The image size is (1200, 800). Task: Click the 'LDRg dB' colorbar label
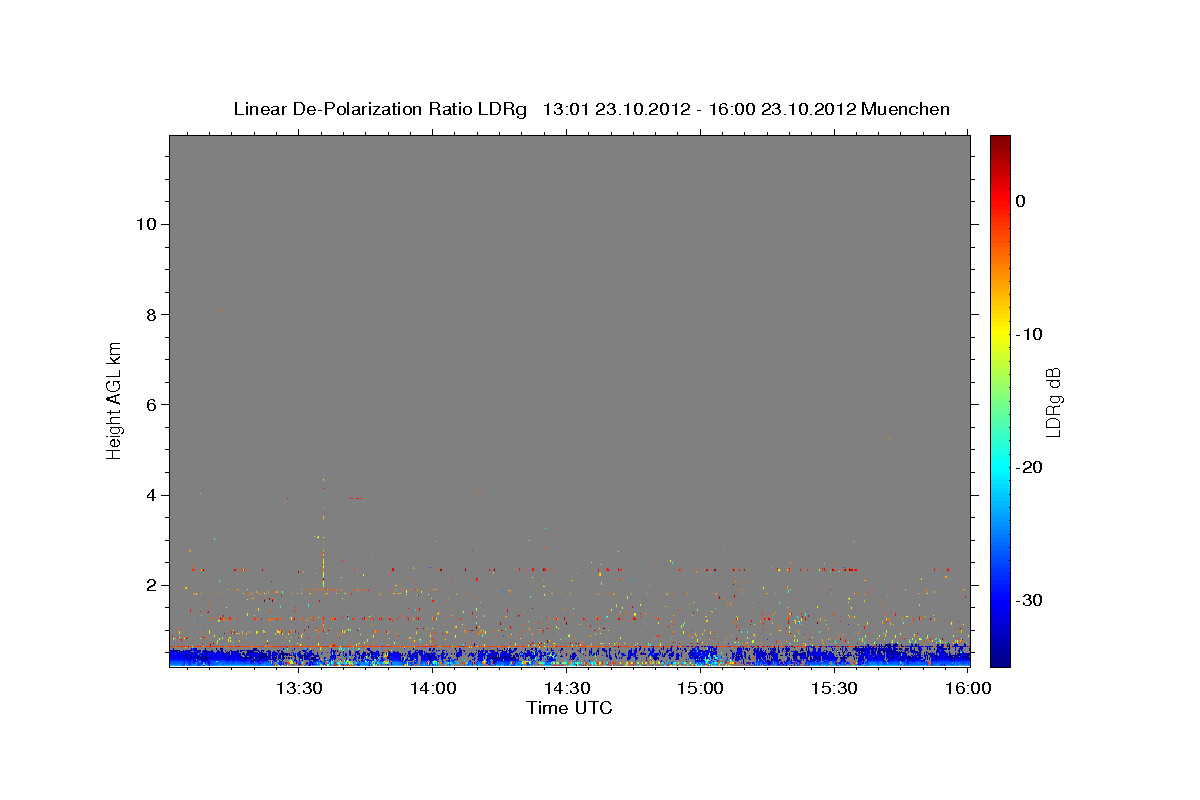1053,403
